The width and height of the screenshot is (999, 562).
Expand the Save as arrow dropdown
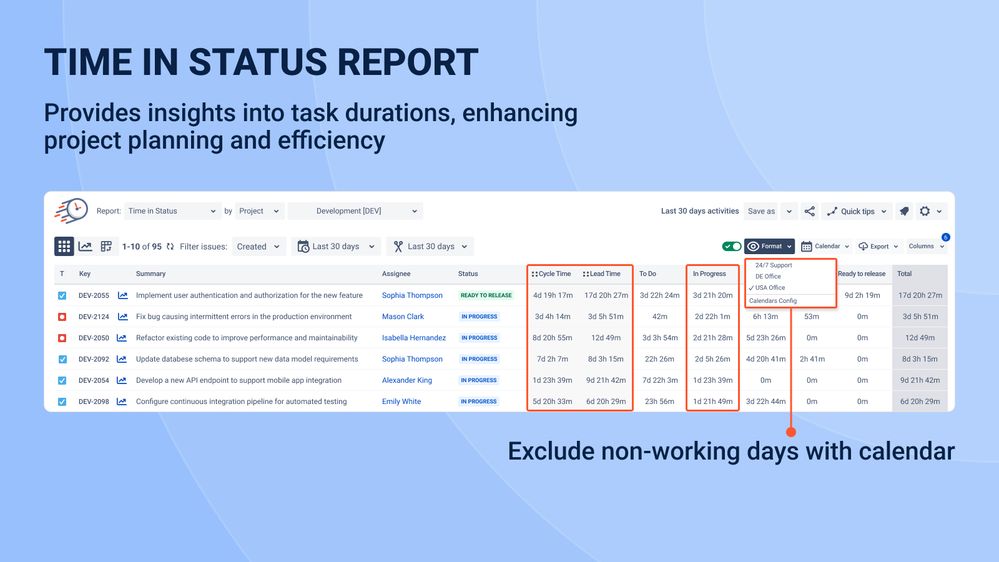tap(789, 211)
